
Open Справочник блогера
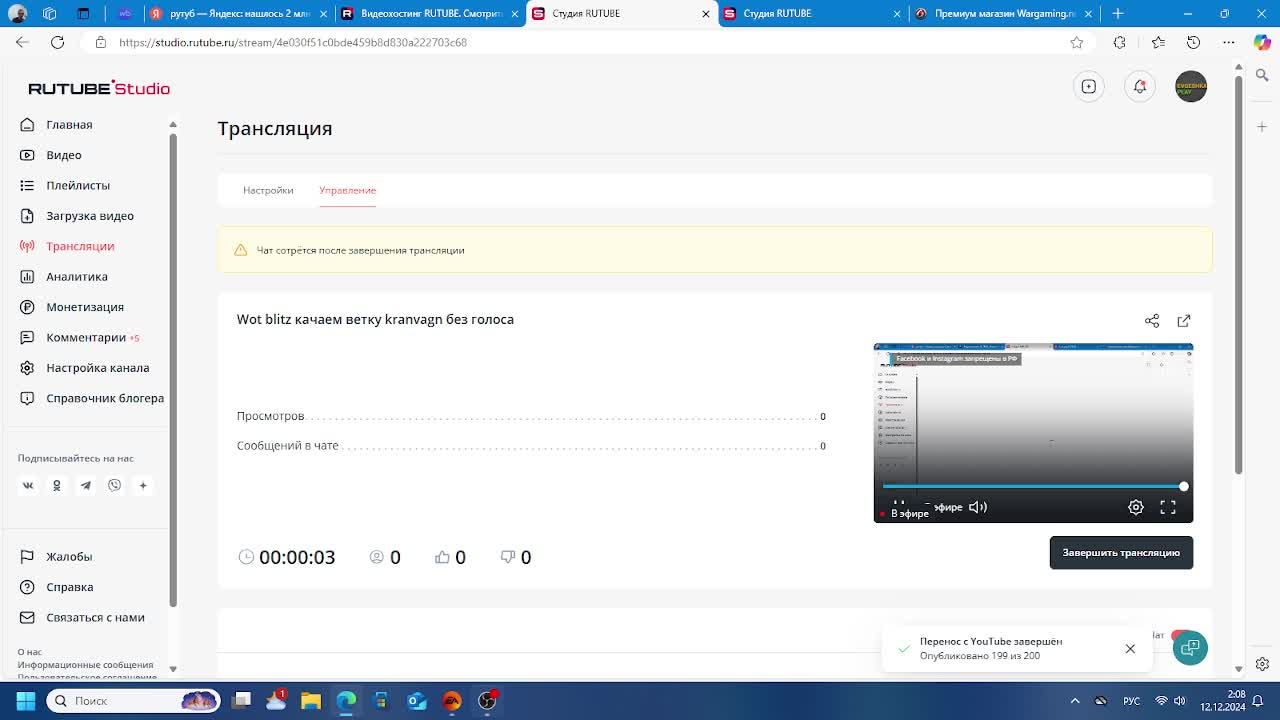pos(105,398)
